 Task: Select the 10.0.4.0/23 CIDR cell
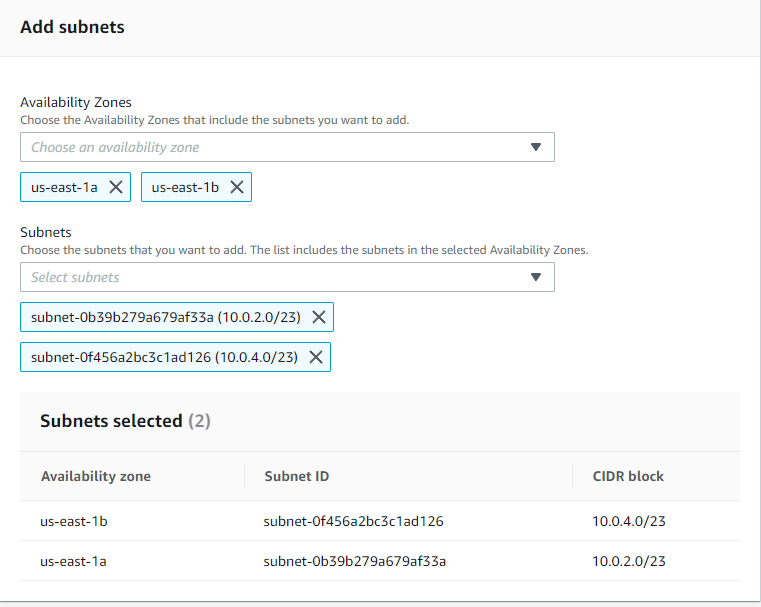(629, 521)
